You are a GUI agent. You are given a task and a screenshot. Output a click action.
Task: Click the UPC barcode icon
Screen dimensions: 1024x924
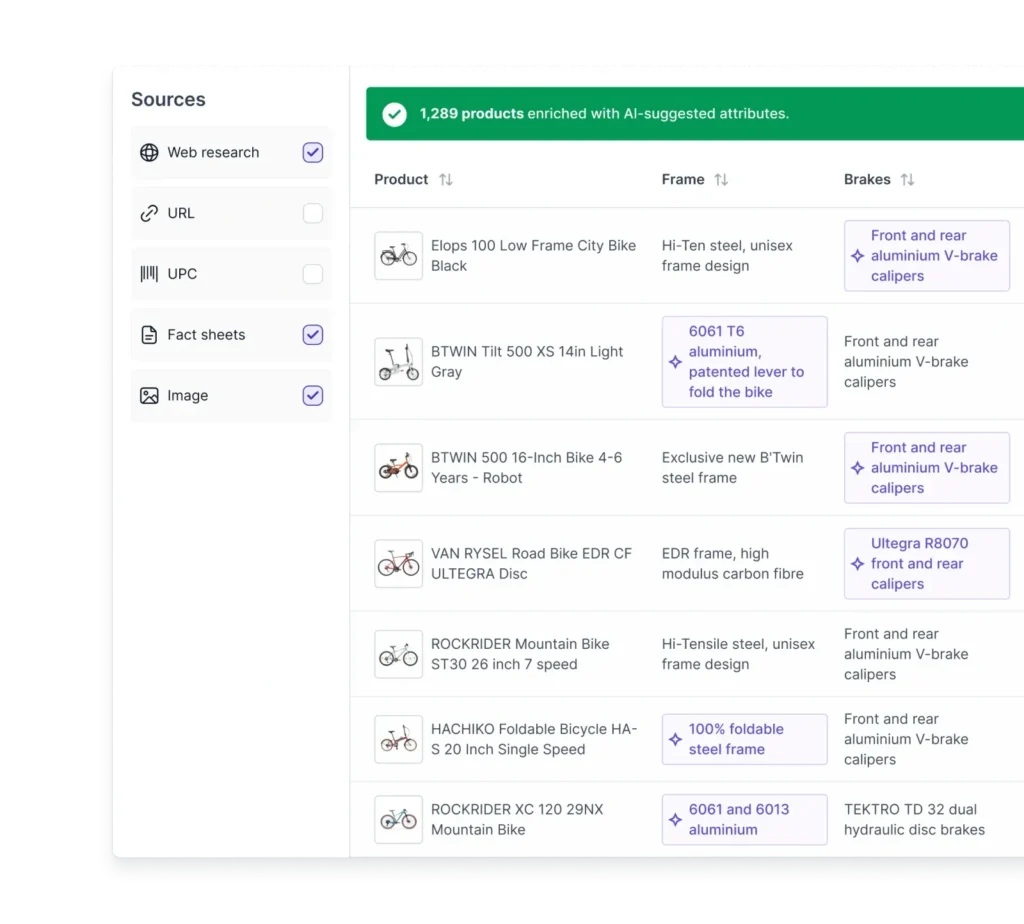(x=149, y=274)
